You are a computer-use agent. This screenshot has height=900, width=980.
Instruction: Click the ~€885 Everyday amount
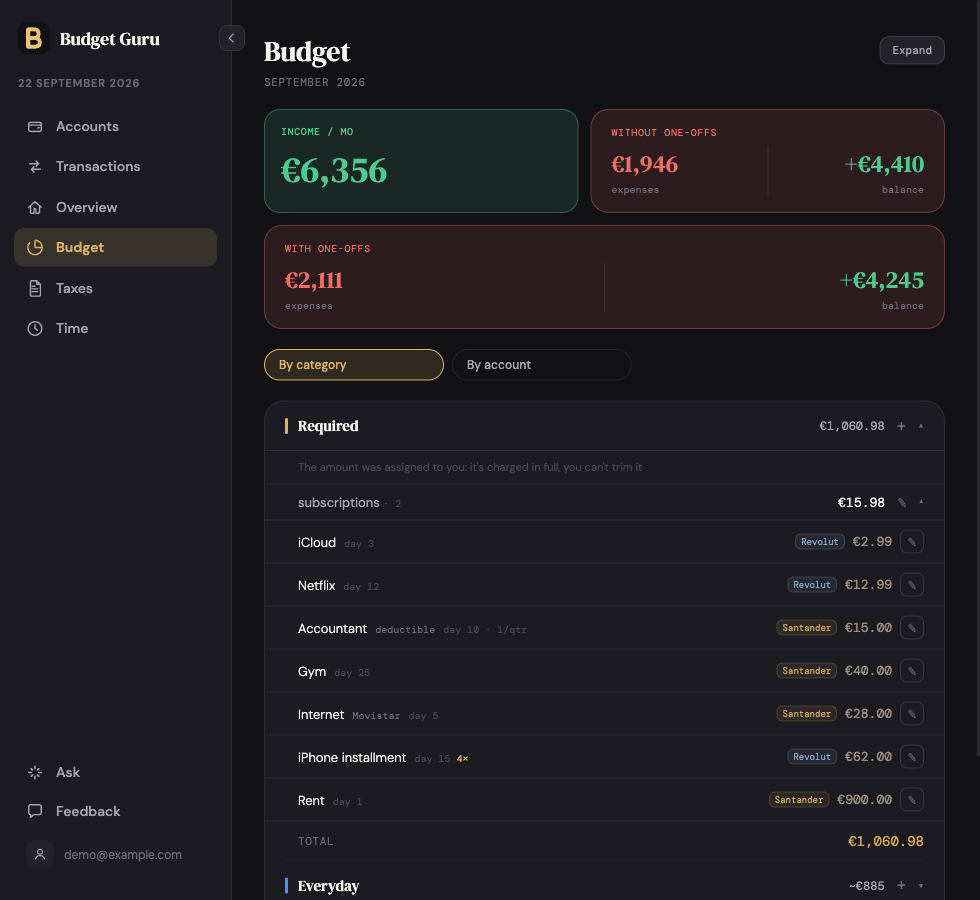click(x=866, y=886)
